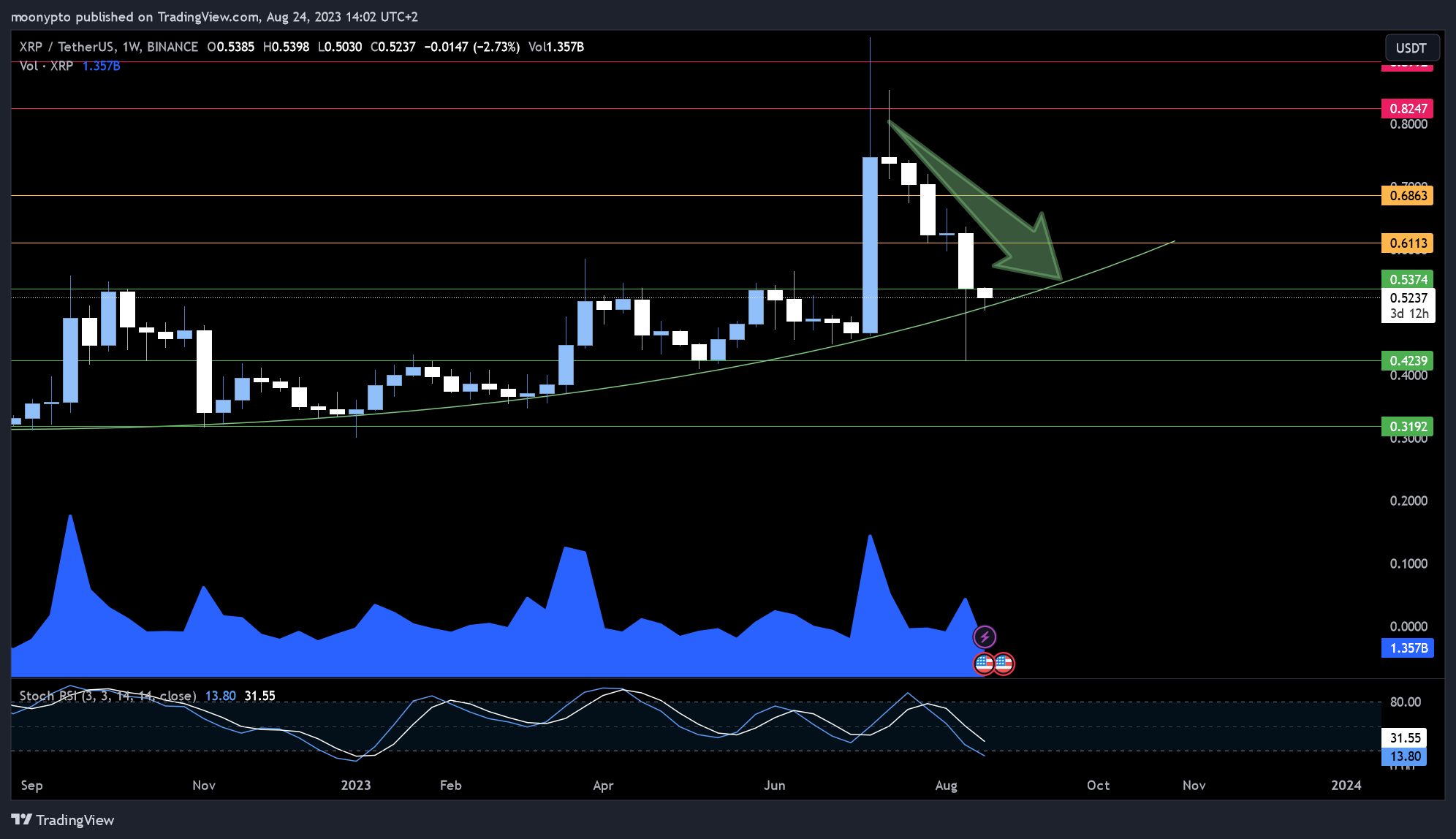Click the 0.6113 orange price label
The width and height of the screenshot is (1456, 839).
point(1408,243)
